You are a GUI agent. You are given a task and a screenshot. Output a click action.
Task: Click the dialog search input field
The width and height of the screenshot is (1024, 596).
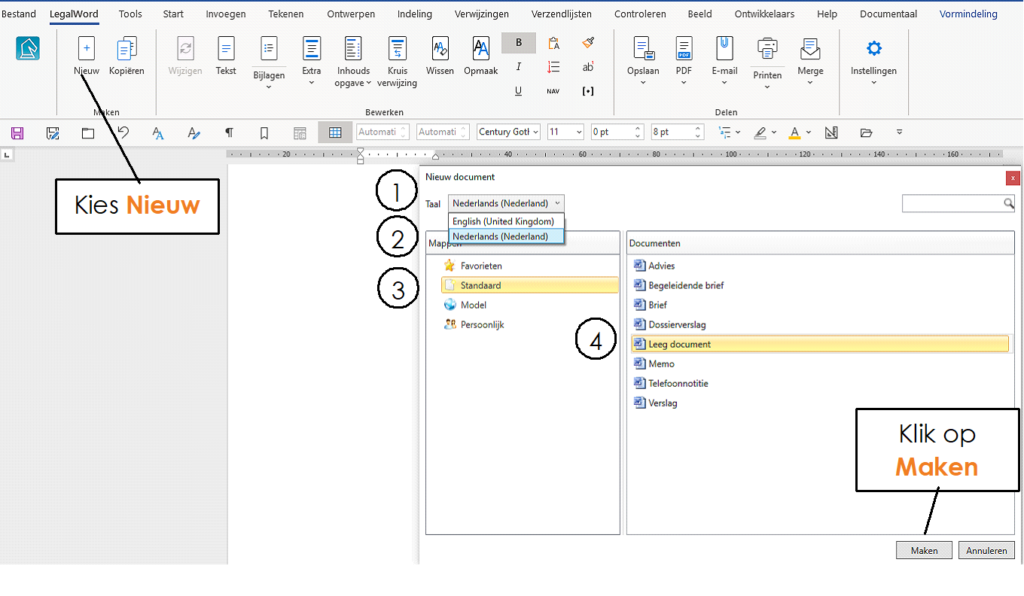952,204
